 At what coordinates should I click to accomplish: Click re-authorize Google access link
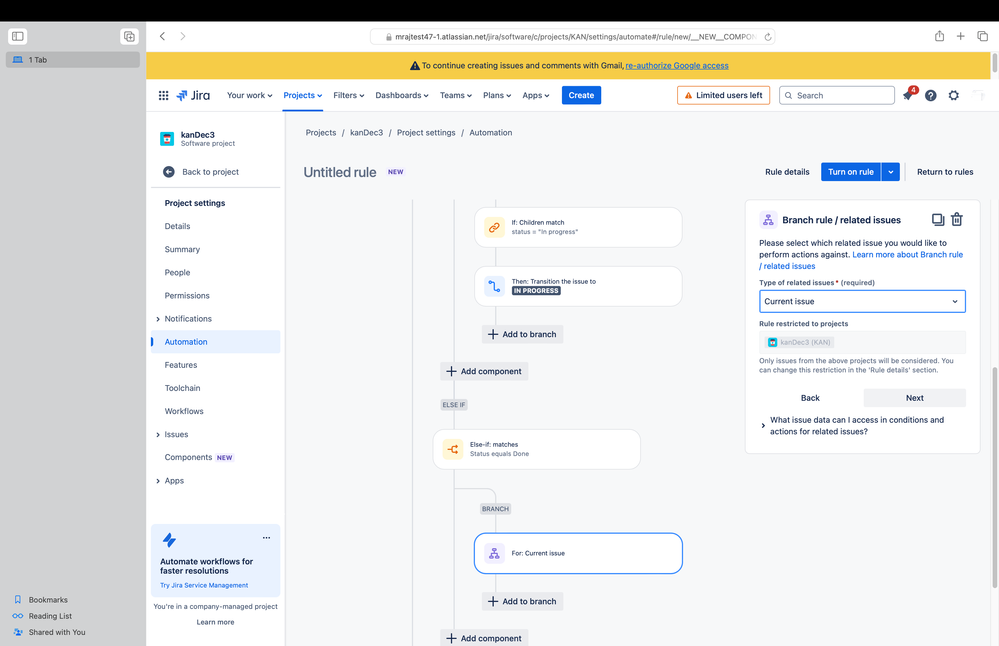677,66
